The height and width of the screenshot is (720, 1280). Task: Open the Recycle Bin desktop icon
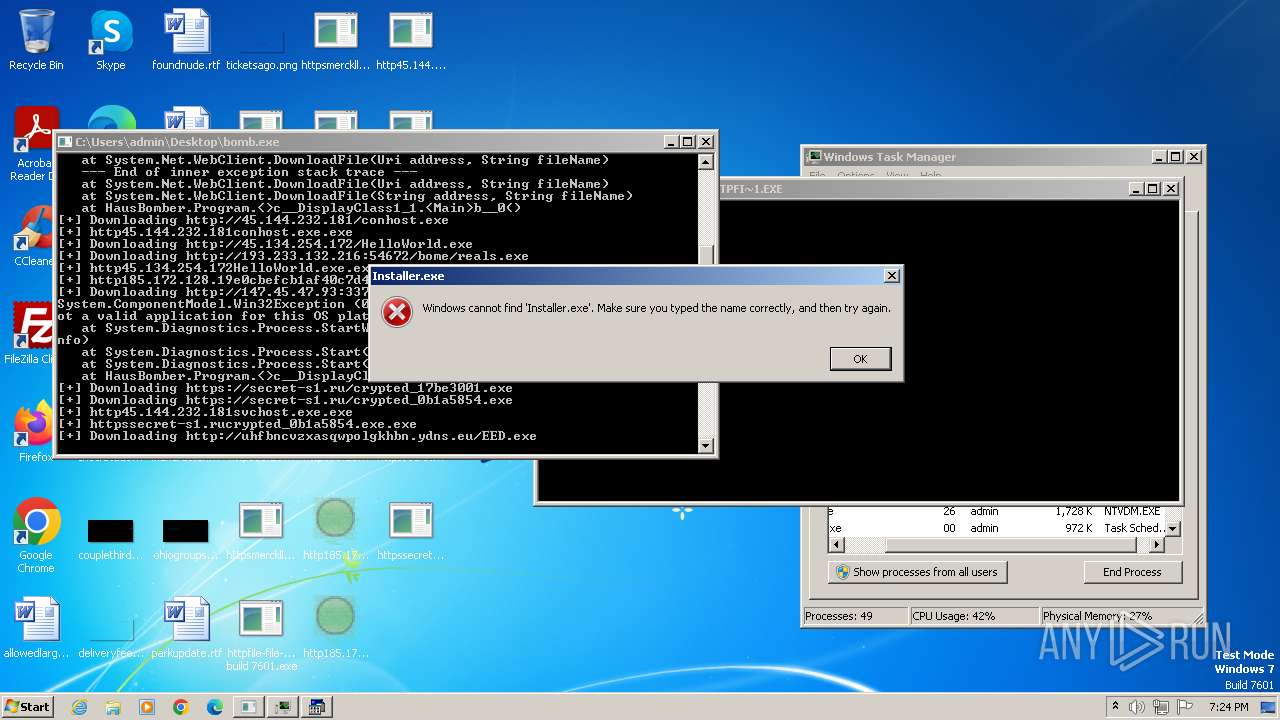(36, 40)
